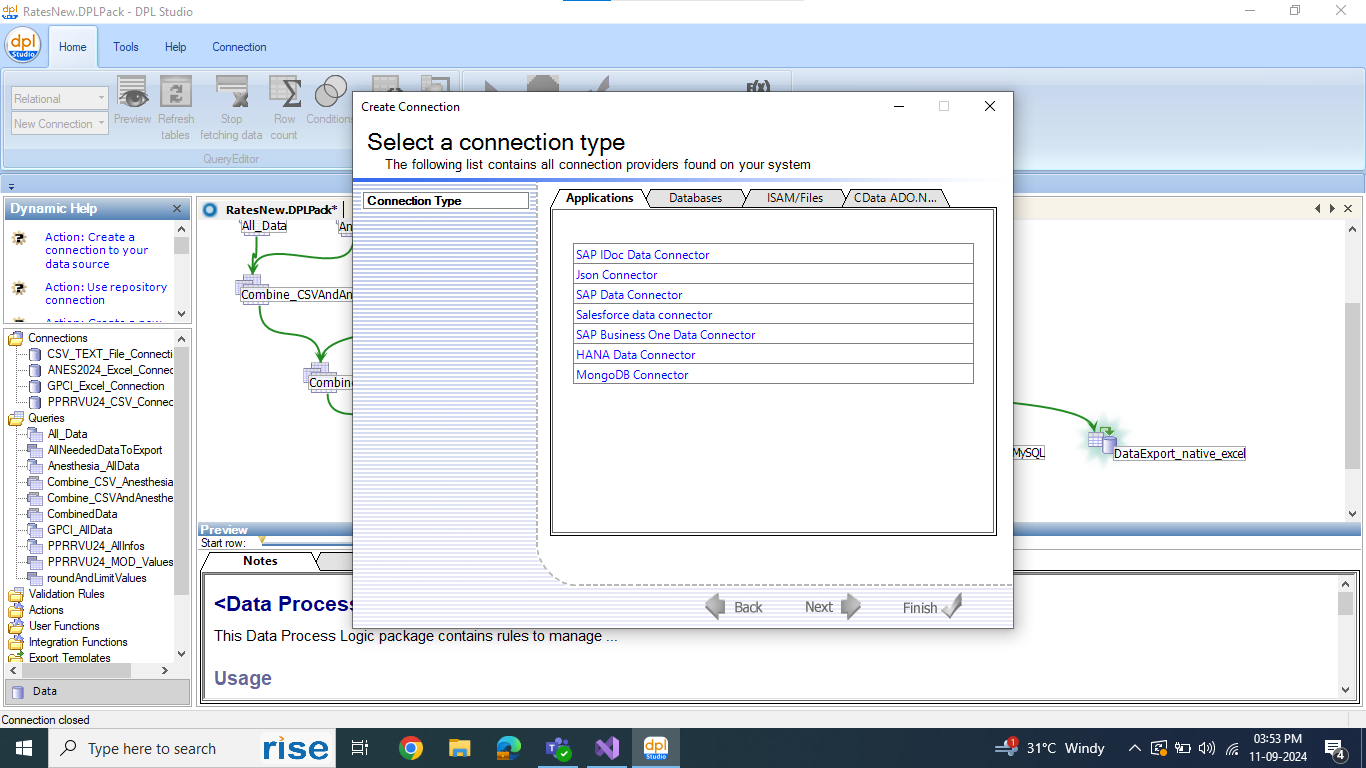
Task: Click the Row count sigma icon
Action: click(285, 93)
